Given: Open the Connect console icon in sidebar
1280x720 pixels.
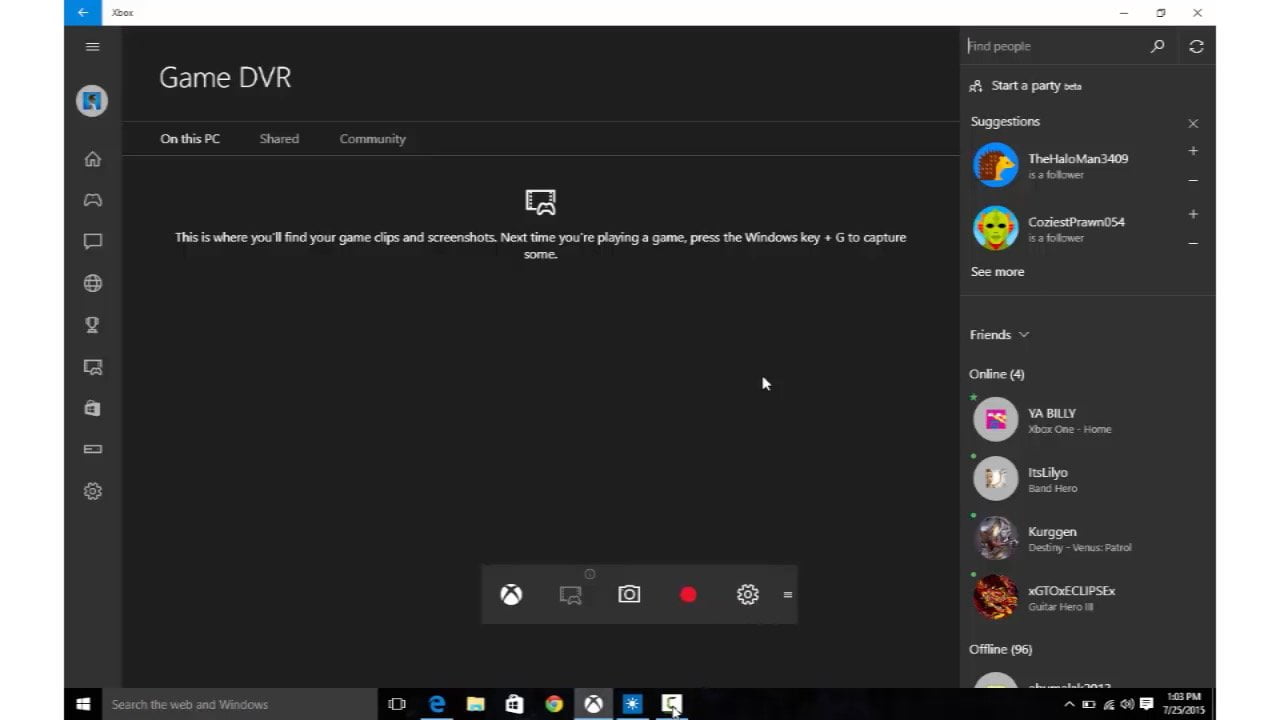Looking at the screenshot, I should pos(93,449).
